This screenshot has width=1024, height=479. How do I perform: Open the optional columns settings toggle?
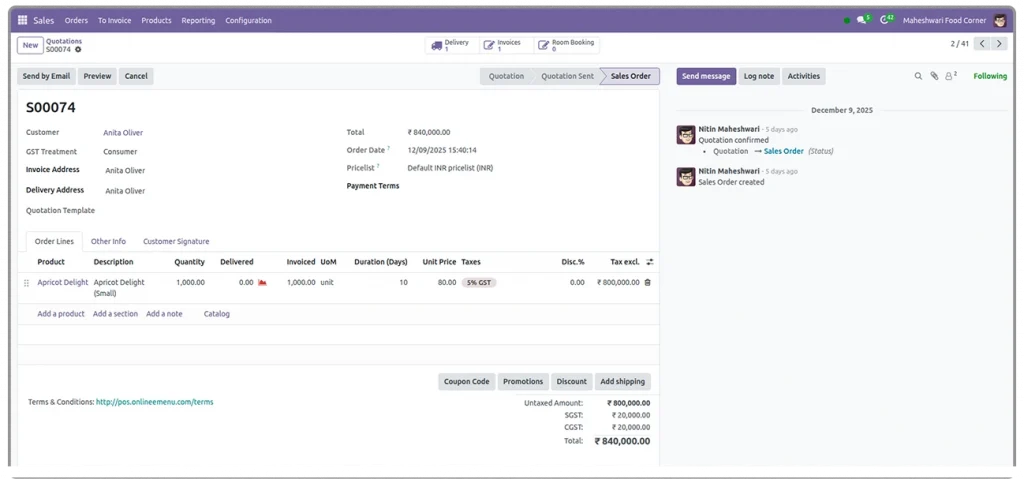pos(649,262)
